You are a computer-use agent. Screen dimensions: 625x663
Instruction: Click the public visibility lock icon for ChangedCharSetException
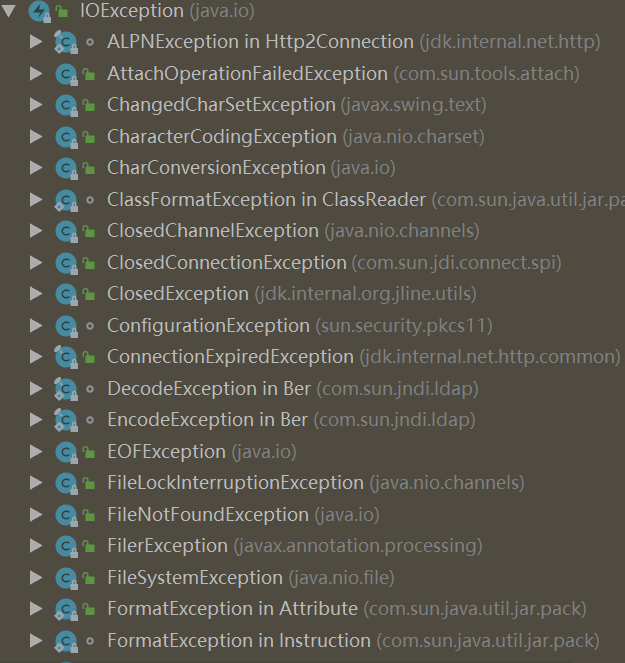(89, 105)
